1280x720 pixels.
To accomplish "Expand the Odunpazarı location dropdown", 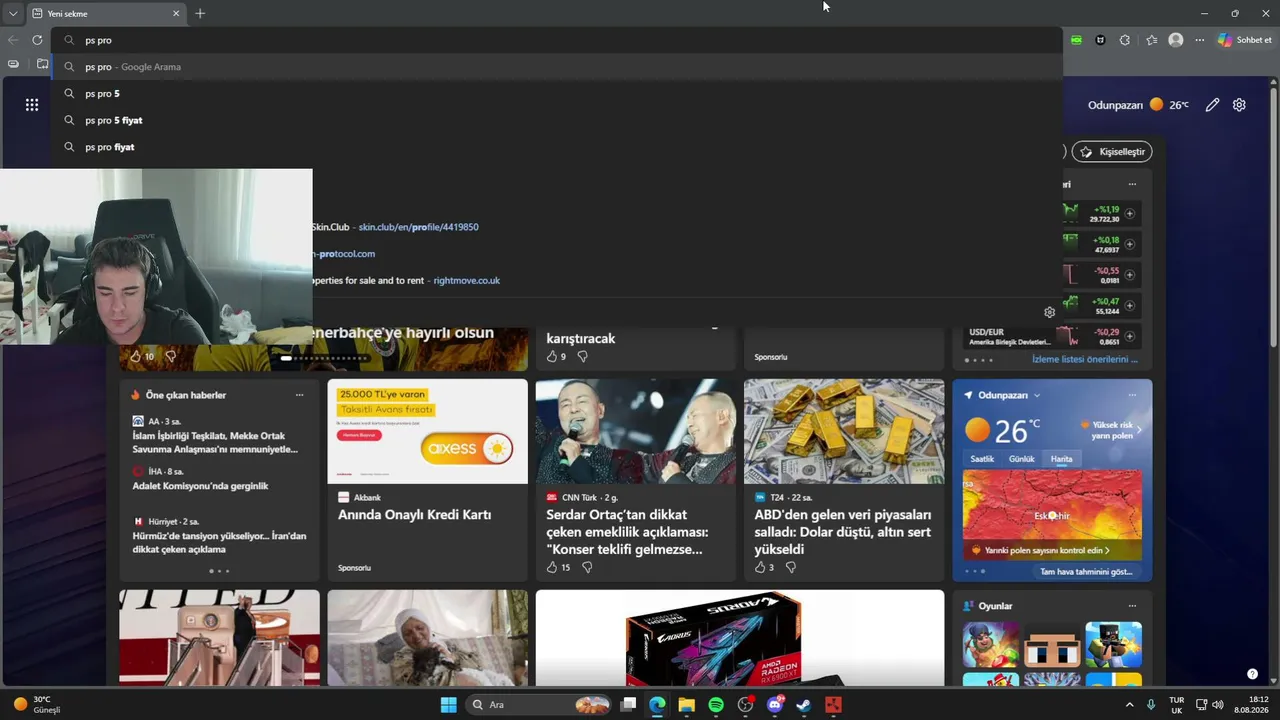I will 1037,395.
